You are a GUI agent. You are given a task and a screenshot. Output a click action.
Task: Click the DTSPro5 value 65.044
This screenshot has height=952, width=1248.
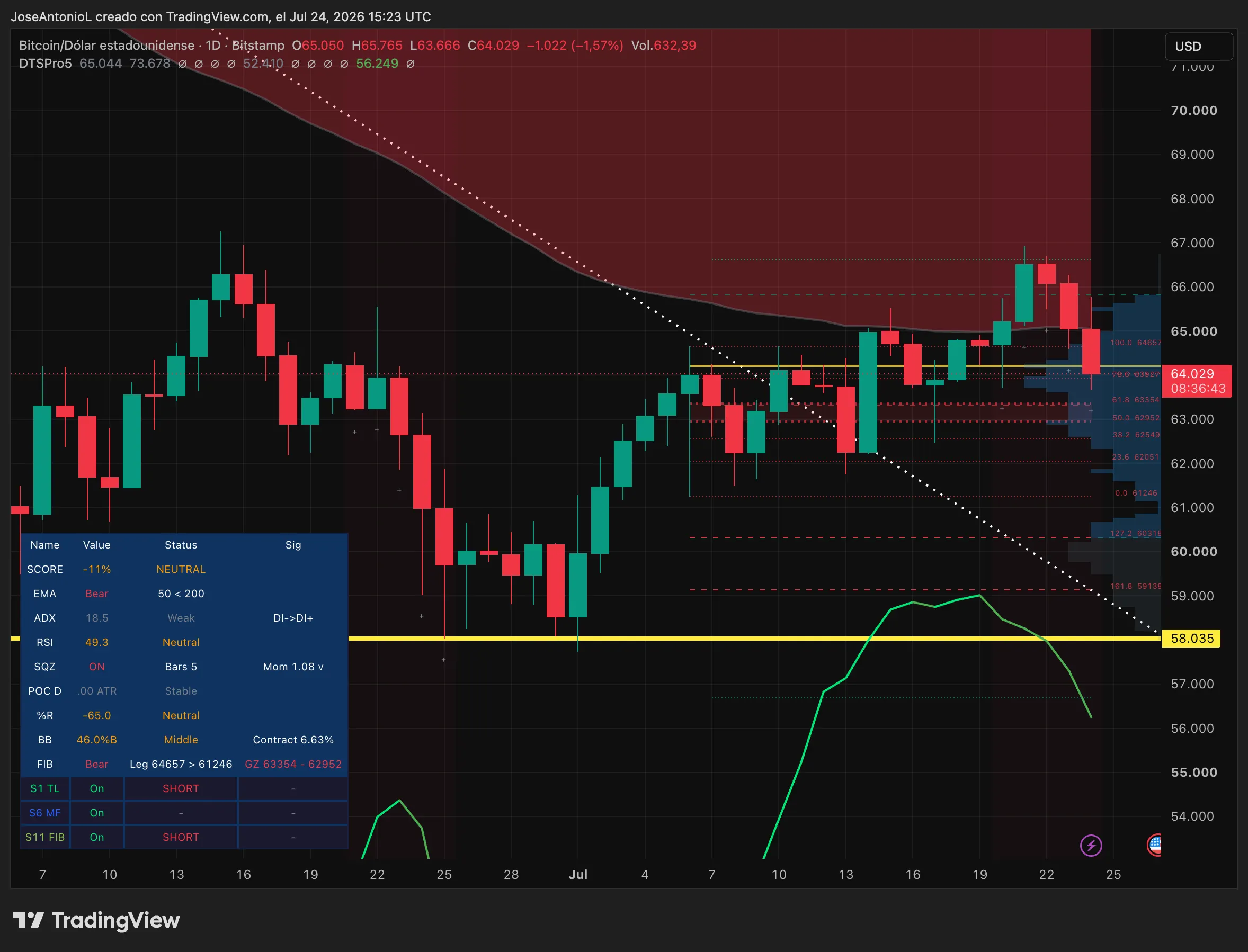(x=100, y=64)
